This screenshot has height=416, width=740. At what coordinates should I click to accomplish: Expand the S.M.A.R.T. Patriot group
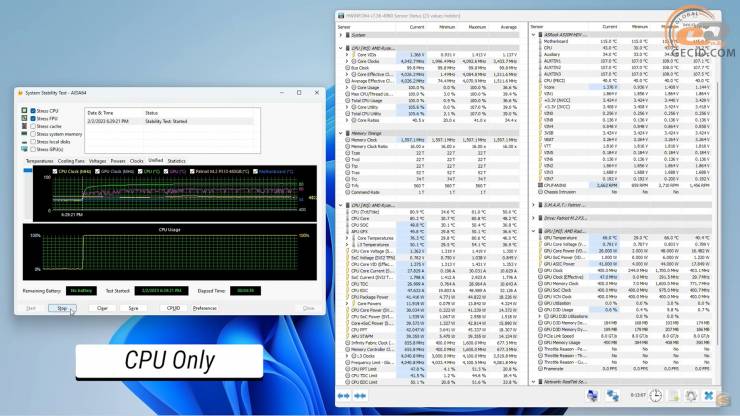click(534, 205)
